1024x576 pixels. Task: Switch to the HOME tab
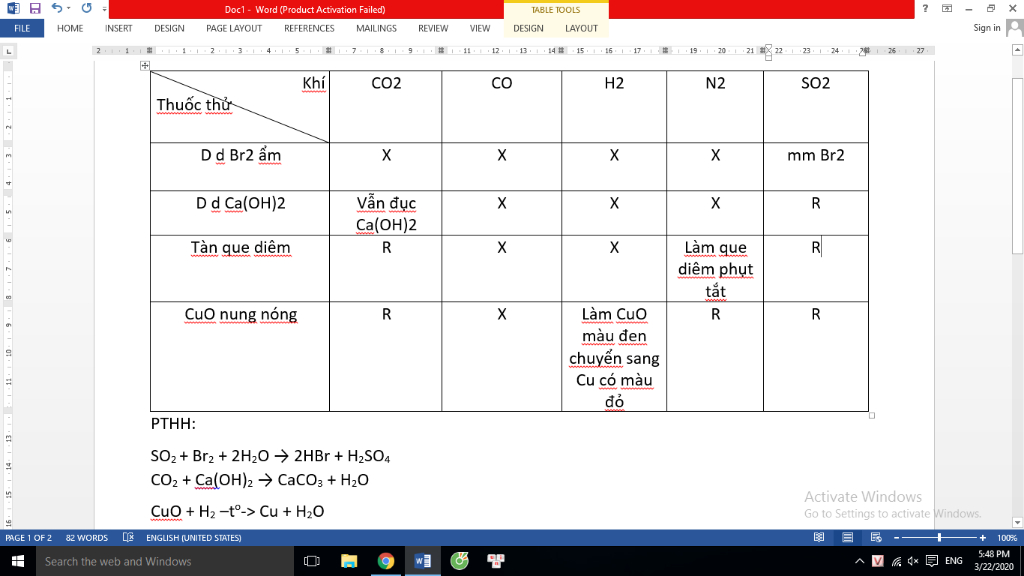[x=70, y=28]
